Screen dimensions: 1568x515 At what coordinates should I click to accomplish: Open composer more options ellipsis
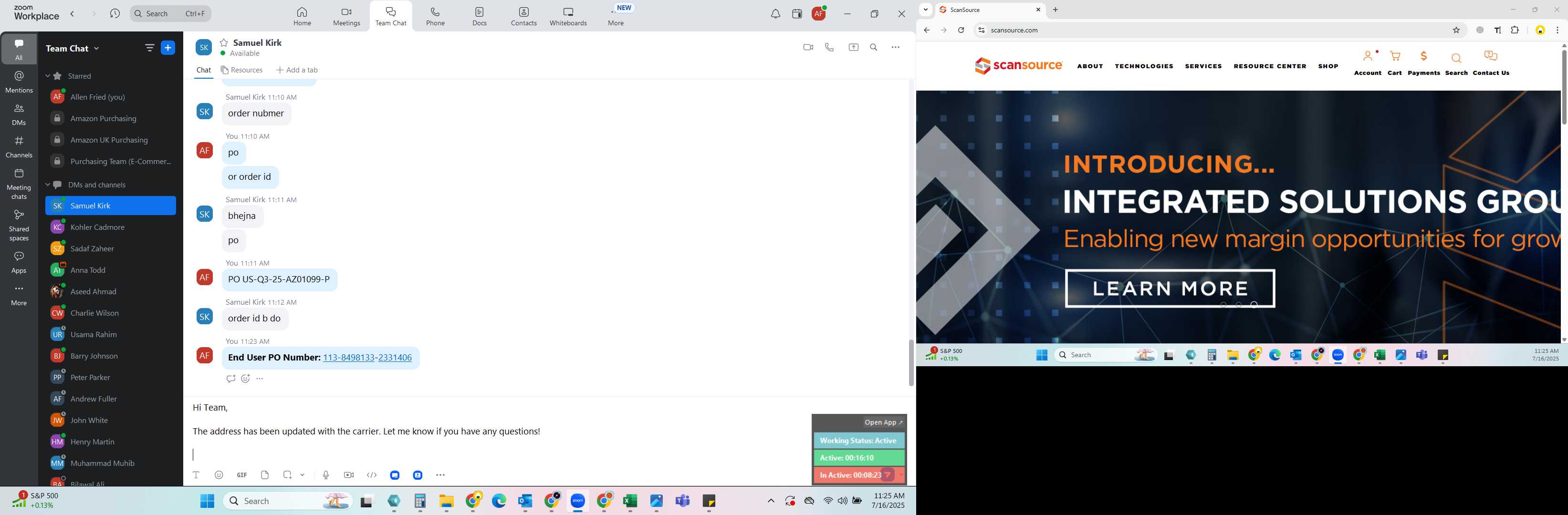441,475
